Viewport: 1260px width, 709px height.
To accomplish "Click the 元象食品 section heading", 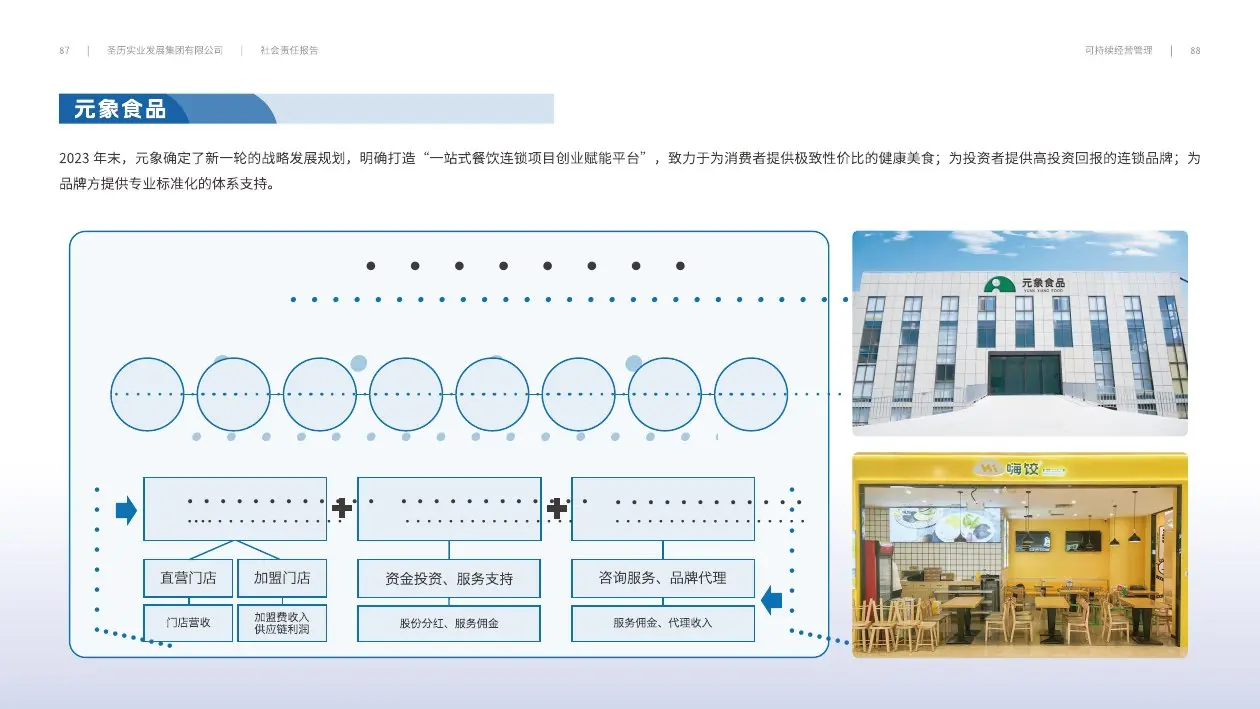I will point(121,109).
